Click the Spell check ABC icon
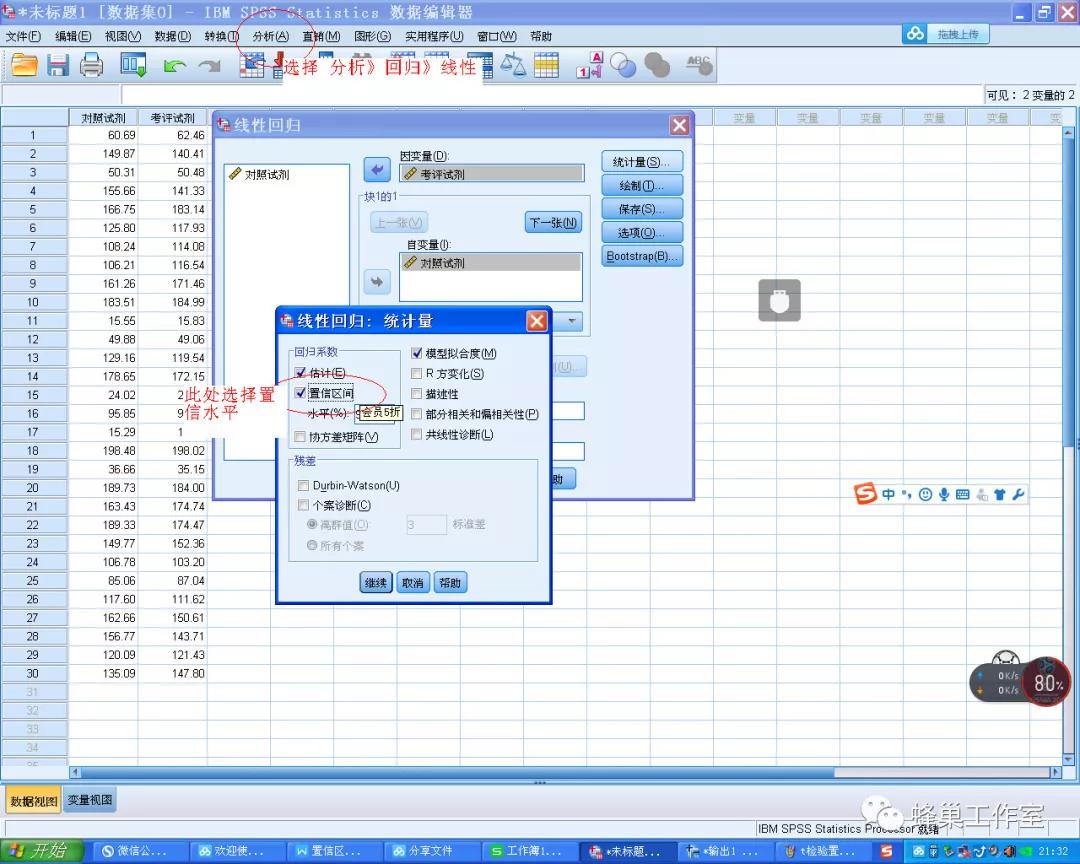The image size is (1080, 864). [x=699, y=66]
